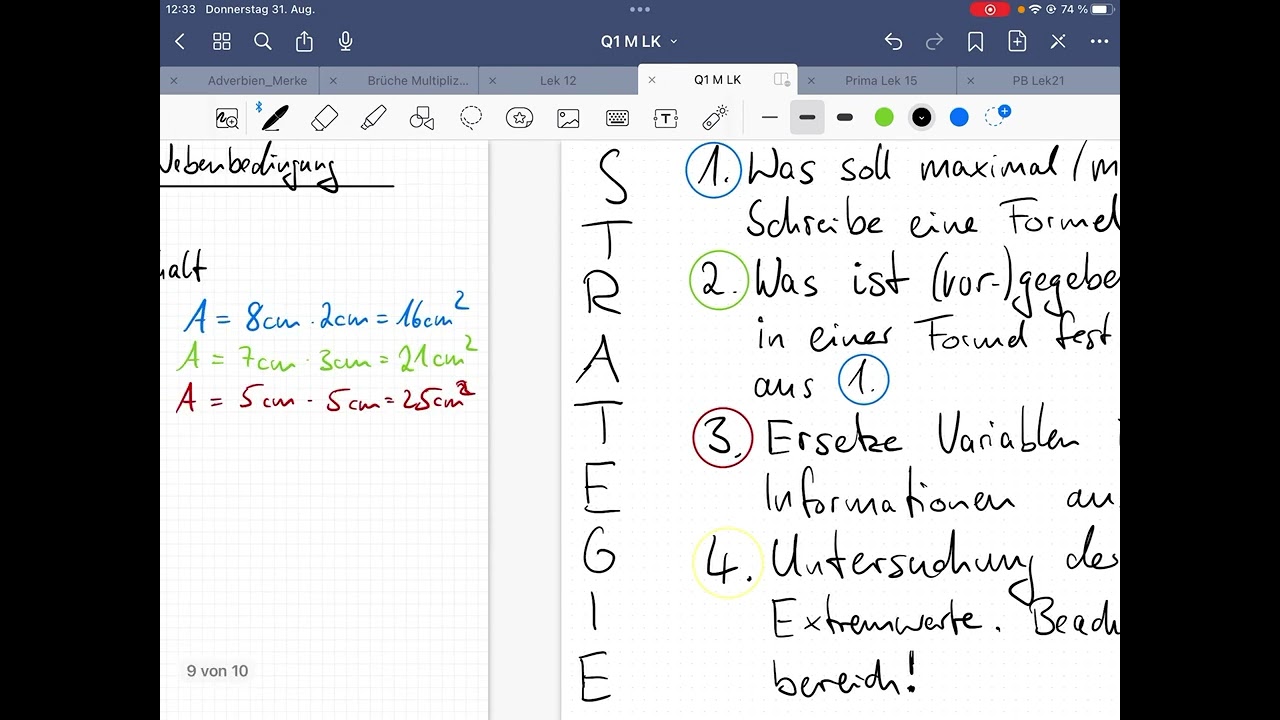Select the Lasso tool
Image resolution: width=1280 pixels, height=720 pixels.
tap(471, 118)
